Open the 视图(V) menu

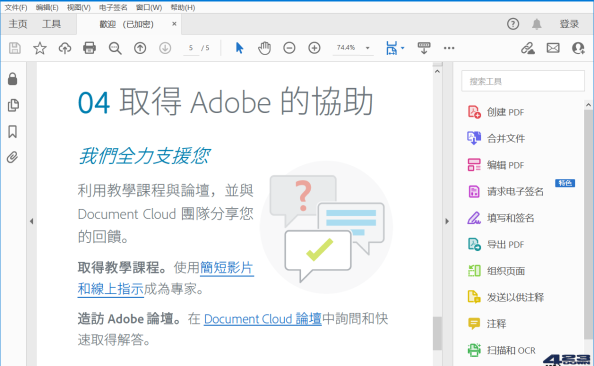pos(79,8)
